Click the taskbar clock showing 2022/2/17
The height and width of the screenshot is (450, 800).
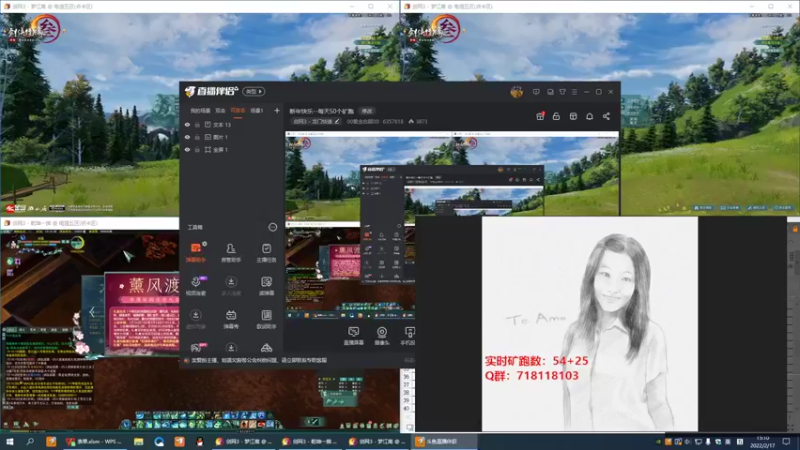point(763,442)
